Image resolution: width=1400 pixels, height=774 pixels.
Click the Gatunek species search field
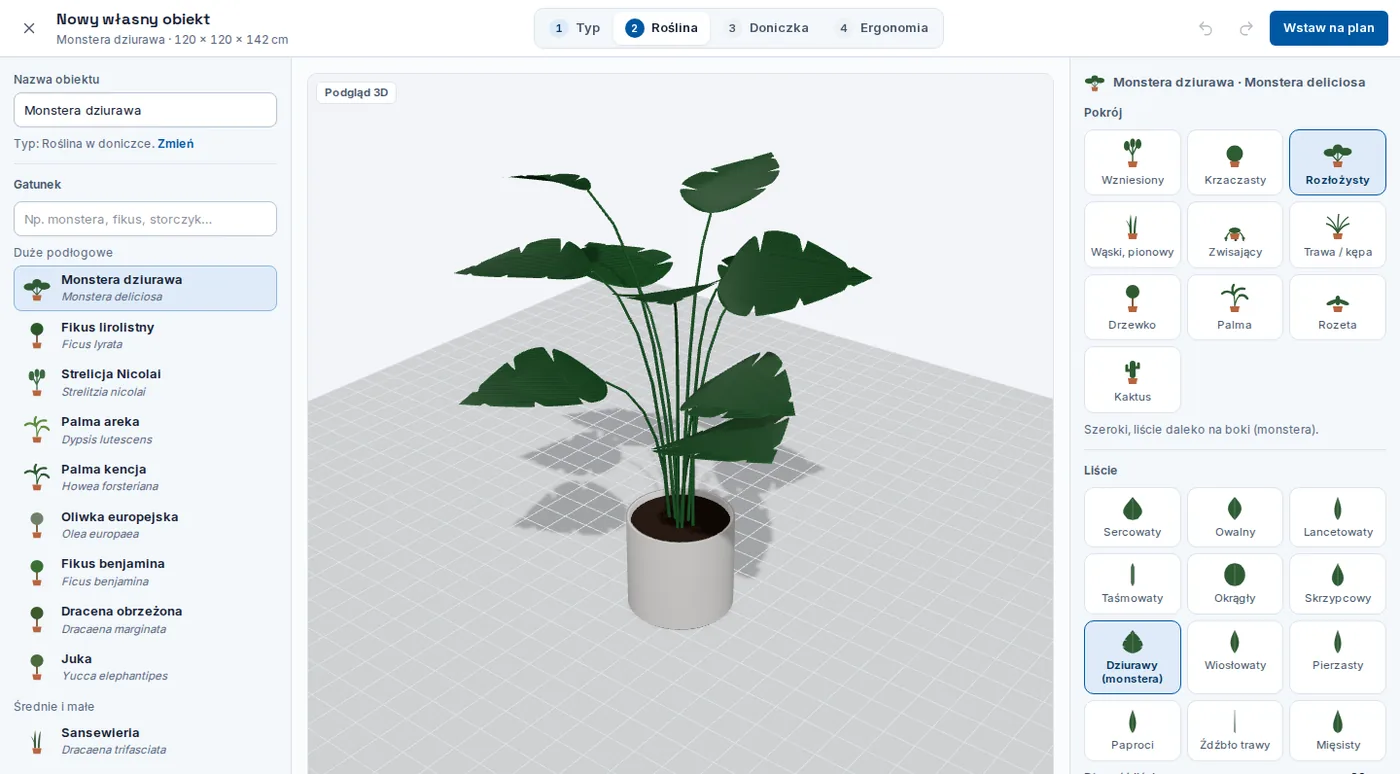point(145,219)
